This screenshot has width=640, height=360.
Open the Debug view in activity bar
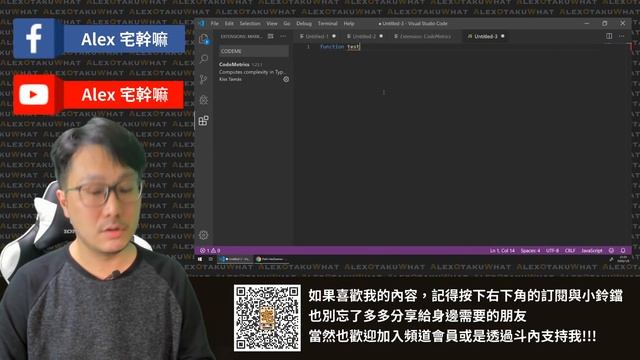point(204,100)
